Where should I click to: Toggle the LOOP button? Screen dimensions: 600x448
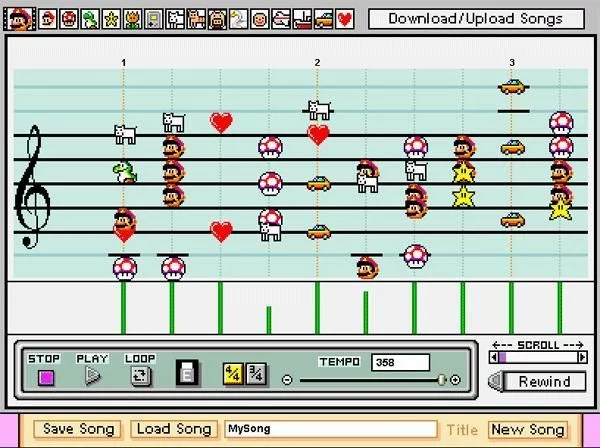pyautogui.click(x=140, y=376)
